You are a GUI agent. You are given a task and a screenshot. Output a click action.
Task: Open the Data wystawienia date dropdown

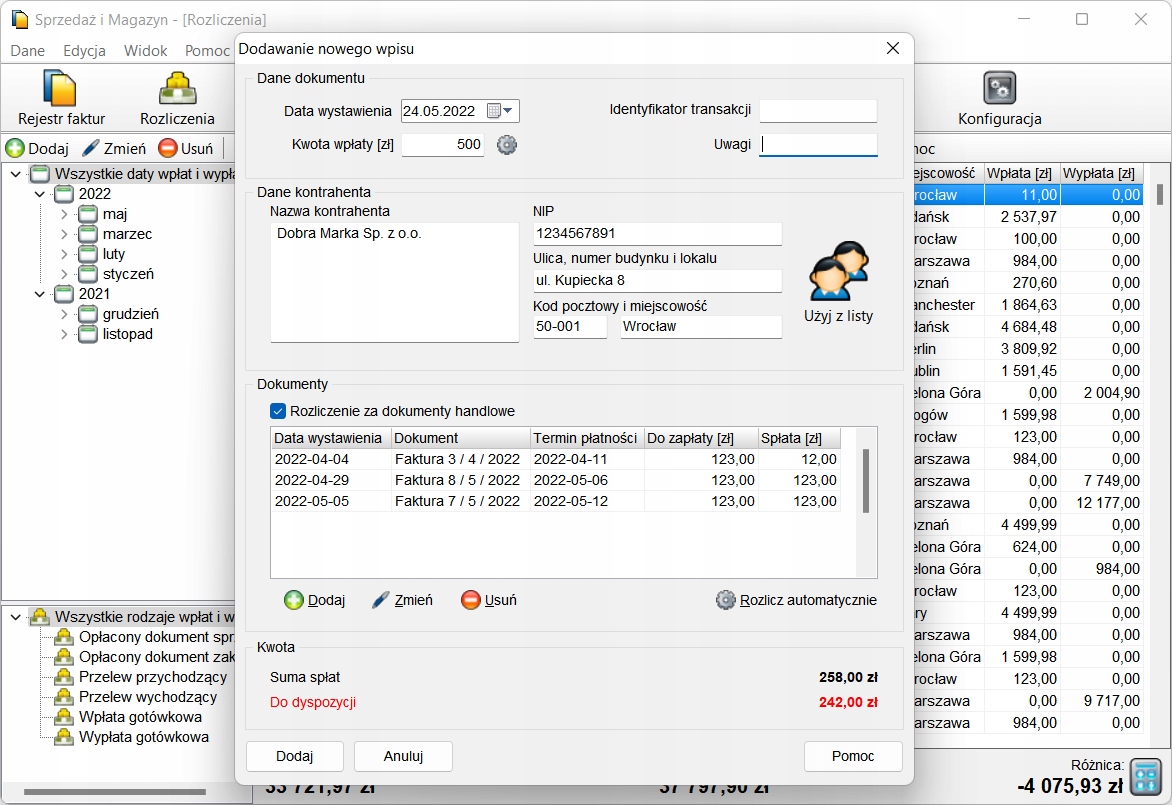coord(508,111)
